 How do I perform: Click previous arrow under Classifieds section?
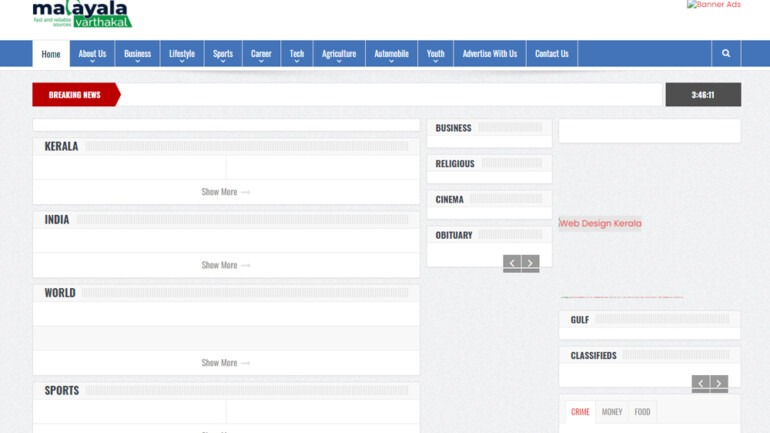click(x=701, y=383)
